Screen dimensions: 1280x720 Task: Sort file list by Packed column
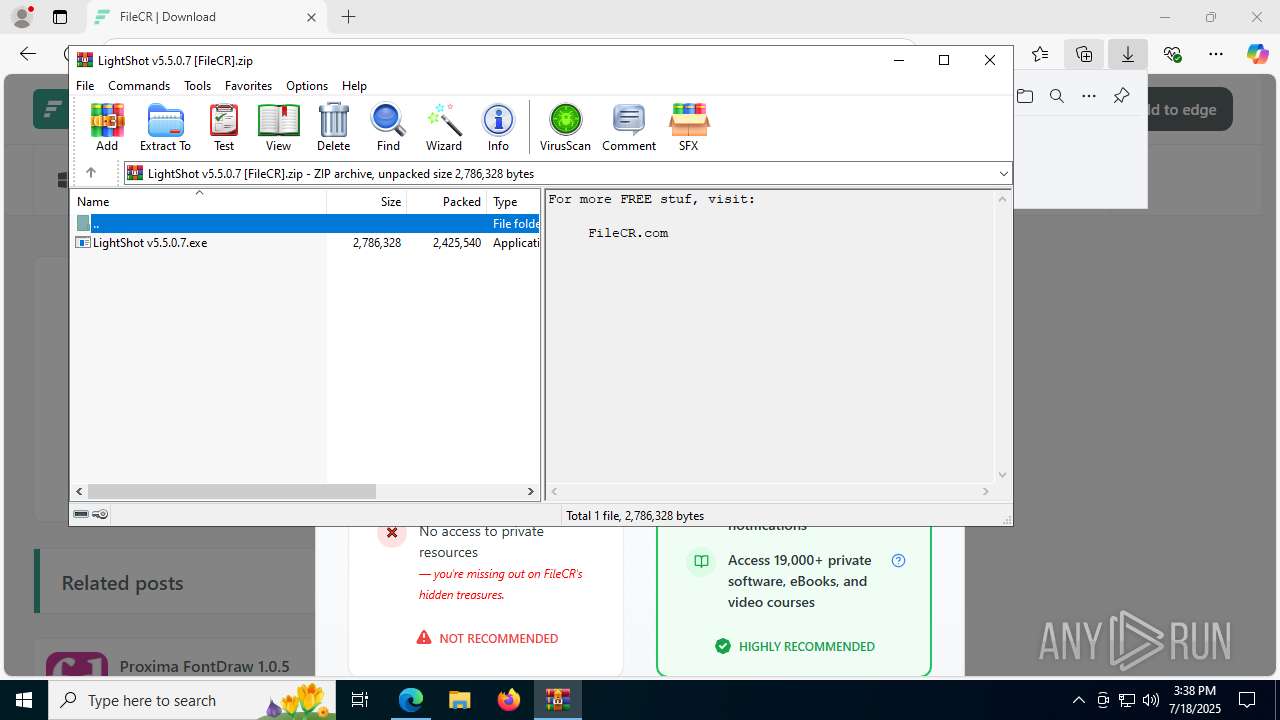click(446, 201)
